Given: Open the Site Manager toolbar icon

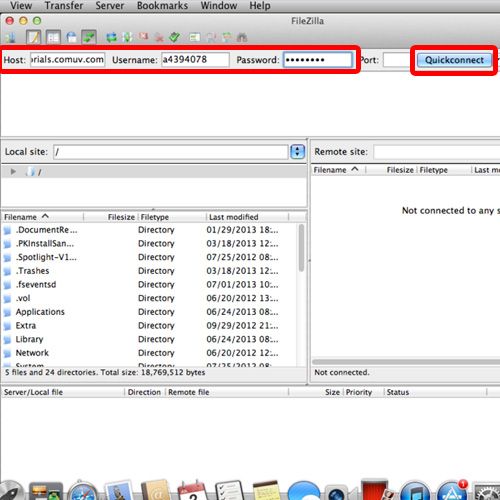Looking at the screenshot, I should (10, 37).
